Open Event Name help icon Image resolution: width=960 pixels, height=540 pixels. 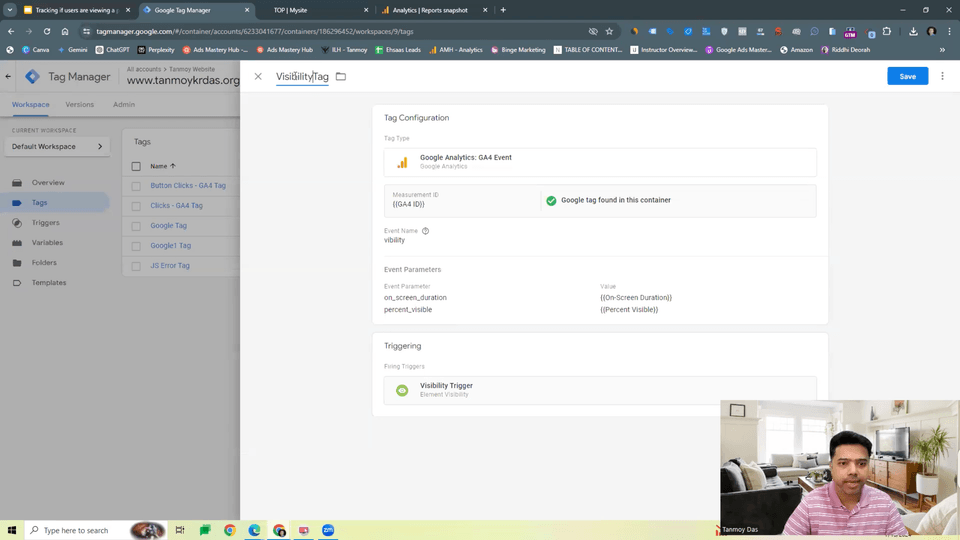[426, 231]
